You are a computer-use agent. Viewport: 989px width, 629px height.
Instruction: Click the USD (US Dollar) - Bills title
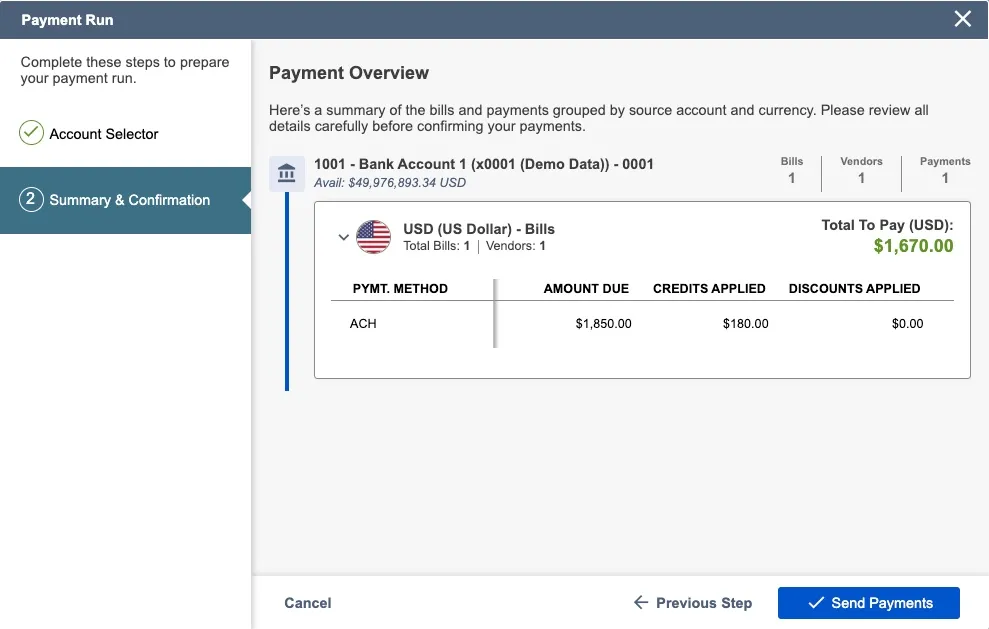pyautogui.click(x=479, y=229)
